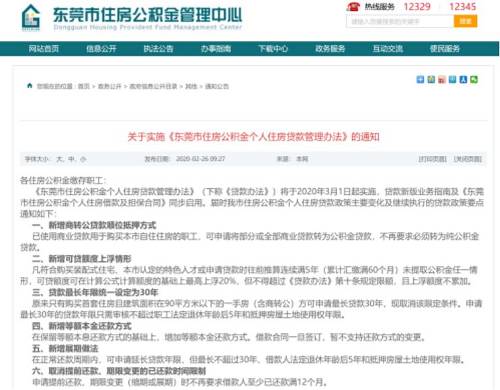Open 便民服务 in the navigation bar
Viewport: 500px width, 390px height.
click(445, 49)
